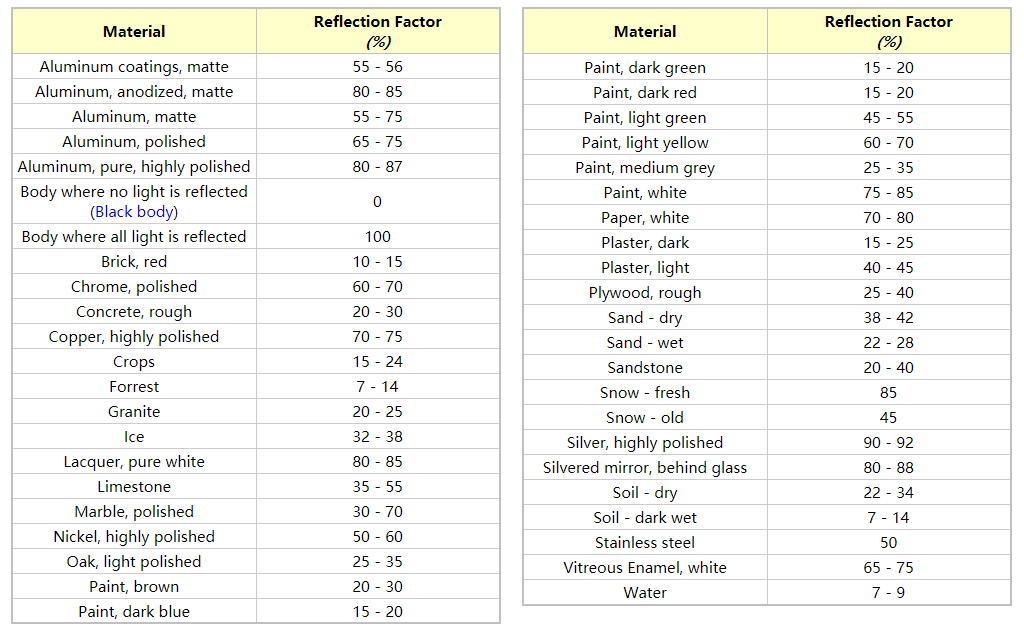Click the 32 - 38 value for Ice
Screen dimensions: 1024x633
point(377,437)
